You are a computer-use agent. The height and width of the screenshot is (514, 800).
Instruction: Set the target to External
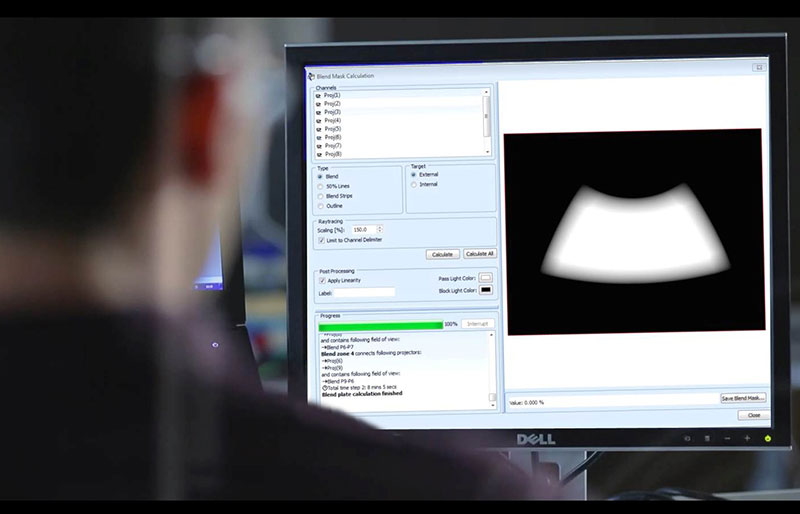(414, 175)
